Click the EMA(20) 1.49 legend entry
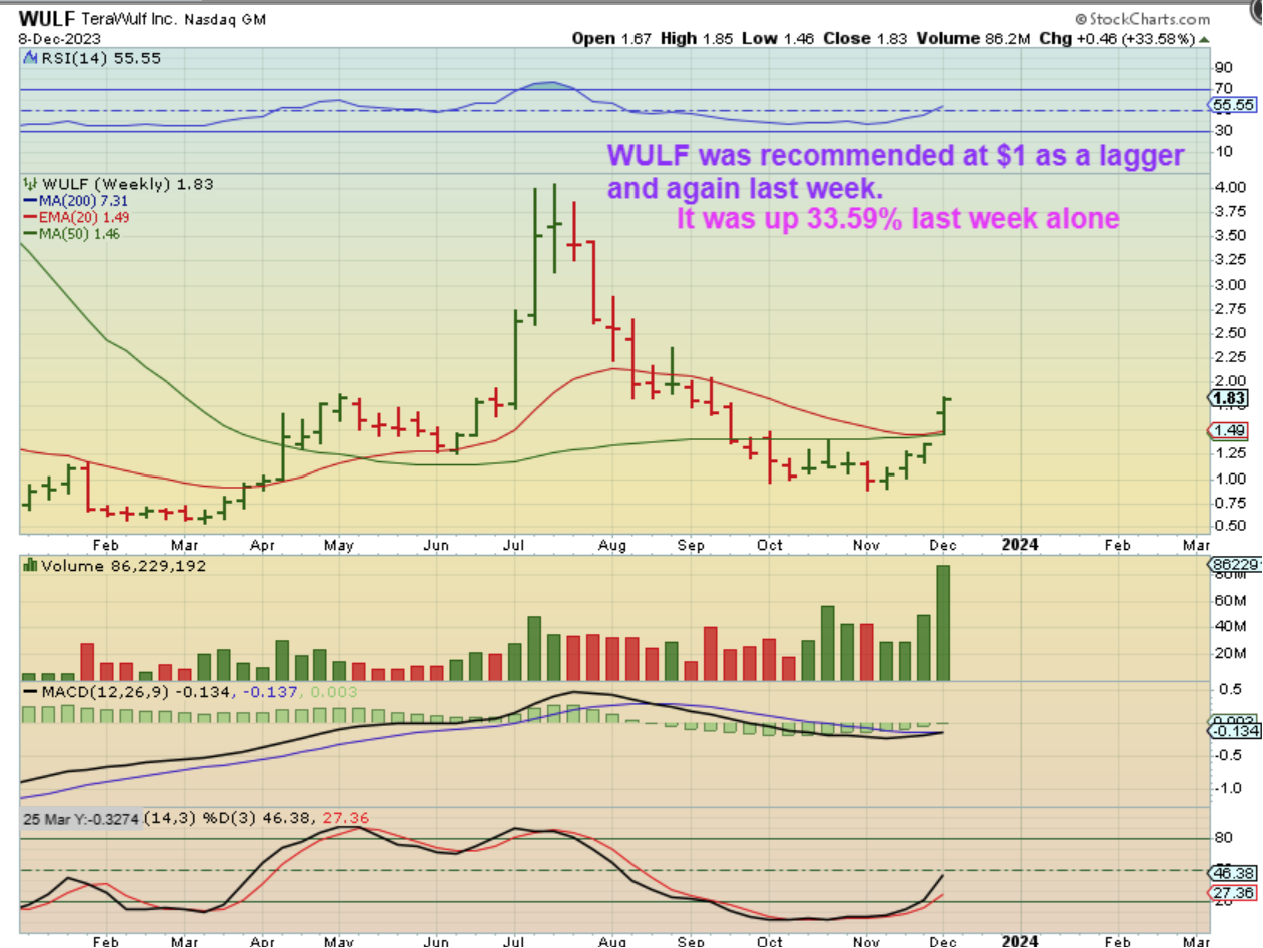 tap(83, 217)
